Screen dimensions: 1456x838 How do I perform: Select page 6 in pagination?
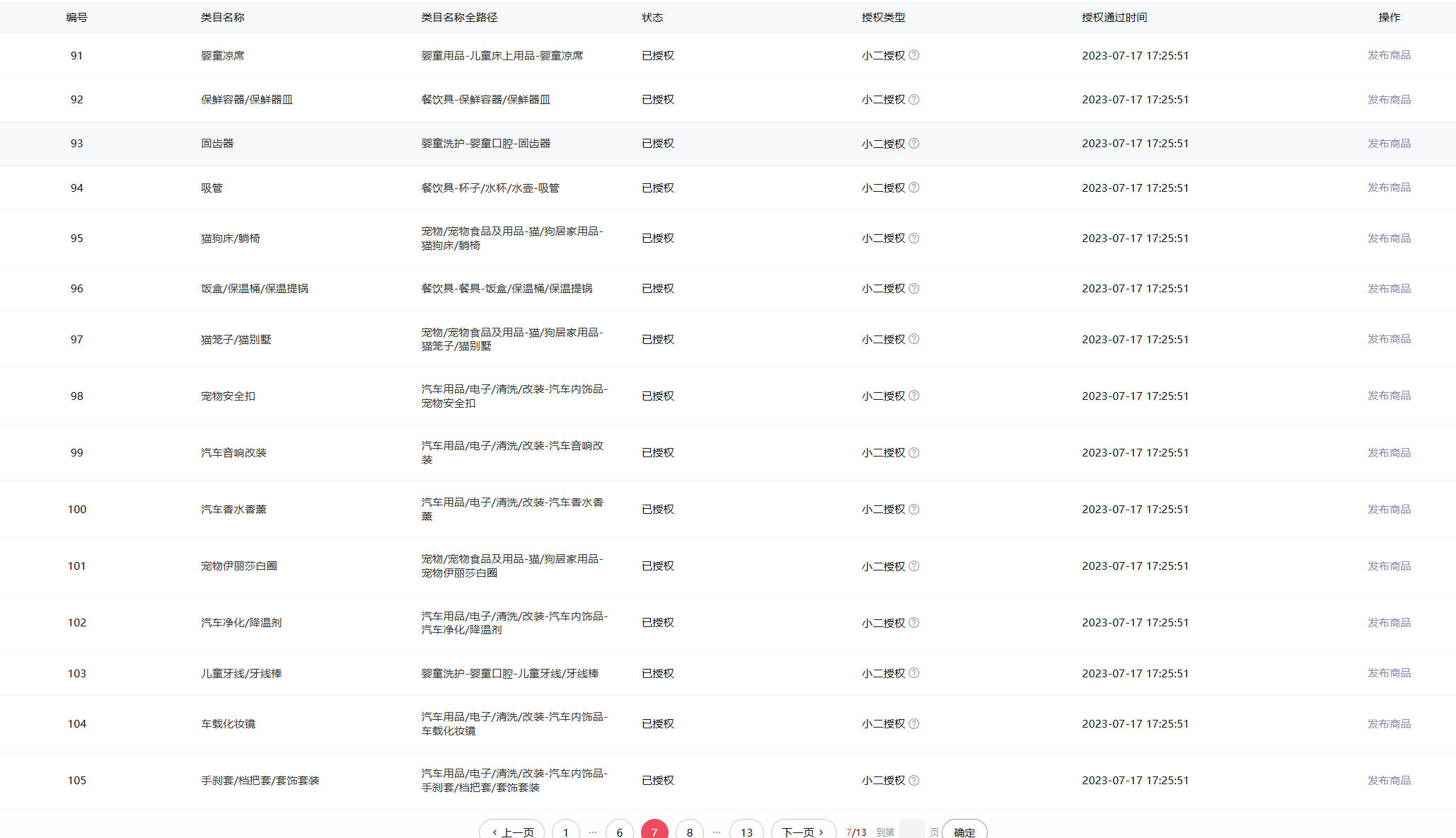(x=619, y=832)
